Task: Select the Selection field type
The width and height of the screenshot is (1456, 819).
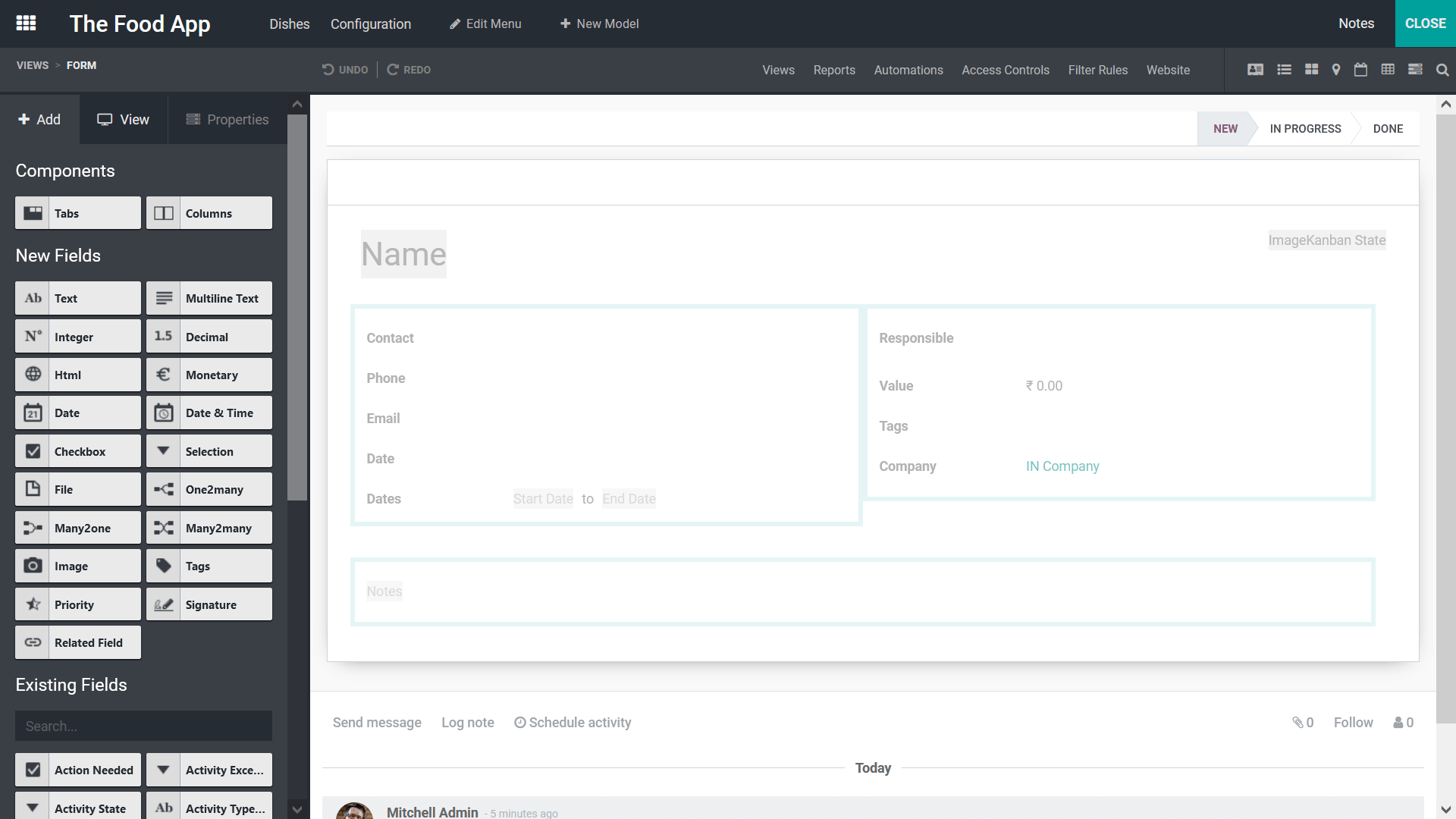Action: (x=209, y=451)
